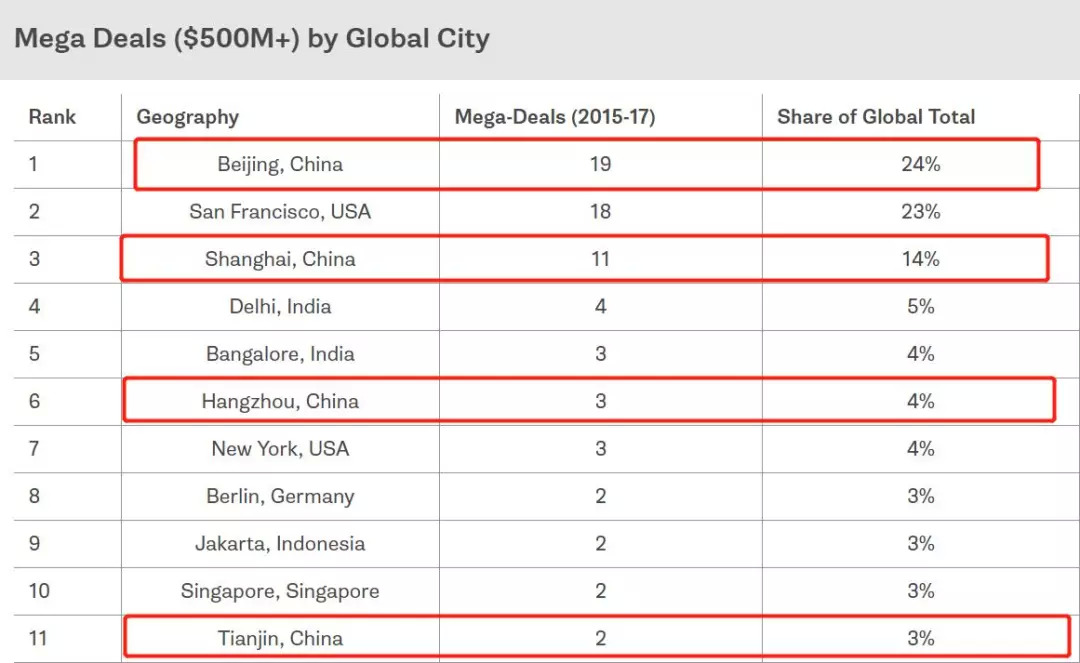Select the Shanghai, China cell

[x=280, y=259]
